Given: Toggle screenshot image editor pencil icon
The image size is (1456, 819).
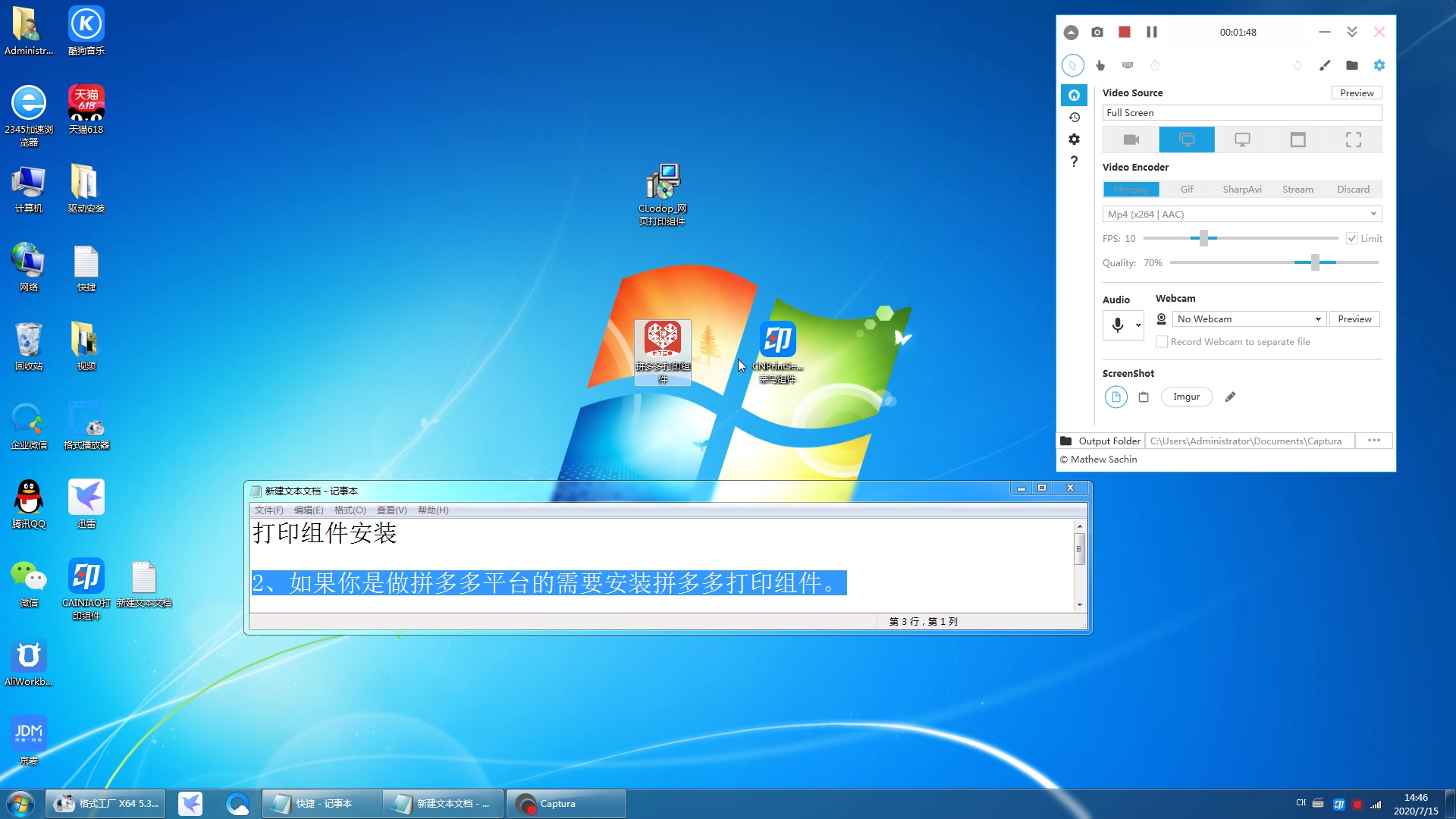Looking at the screenshot, I should tap(1230, 397).
